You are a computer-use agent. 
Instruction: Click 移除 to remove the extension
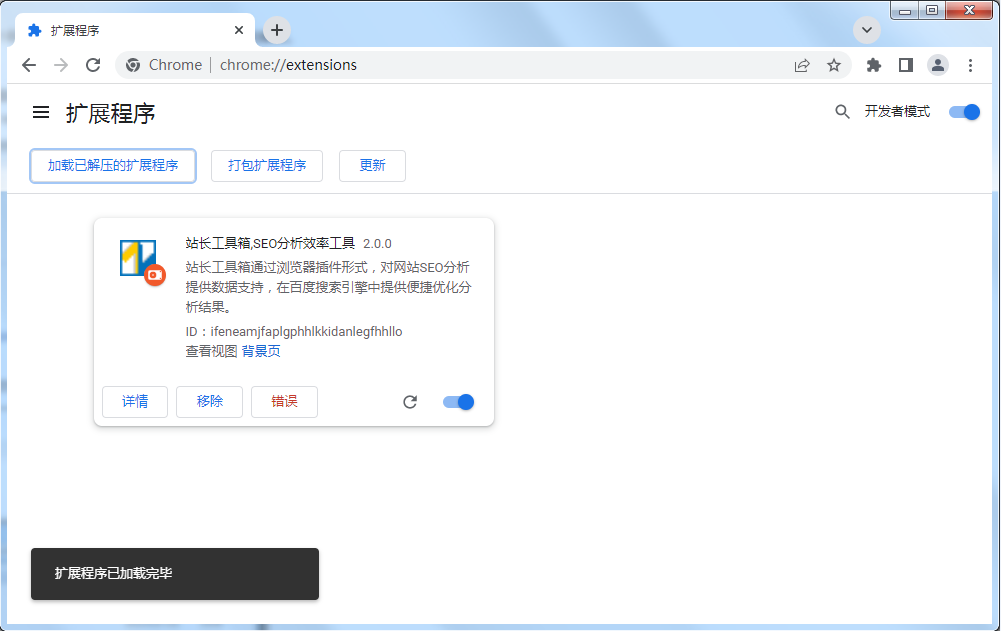point(209,402)
